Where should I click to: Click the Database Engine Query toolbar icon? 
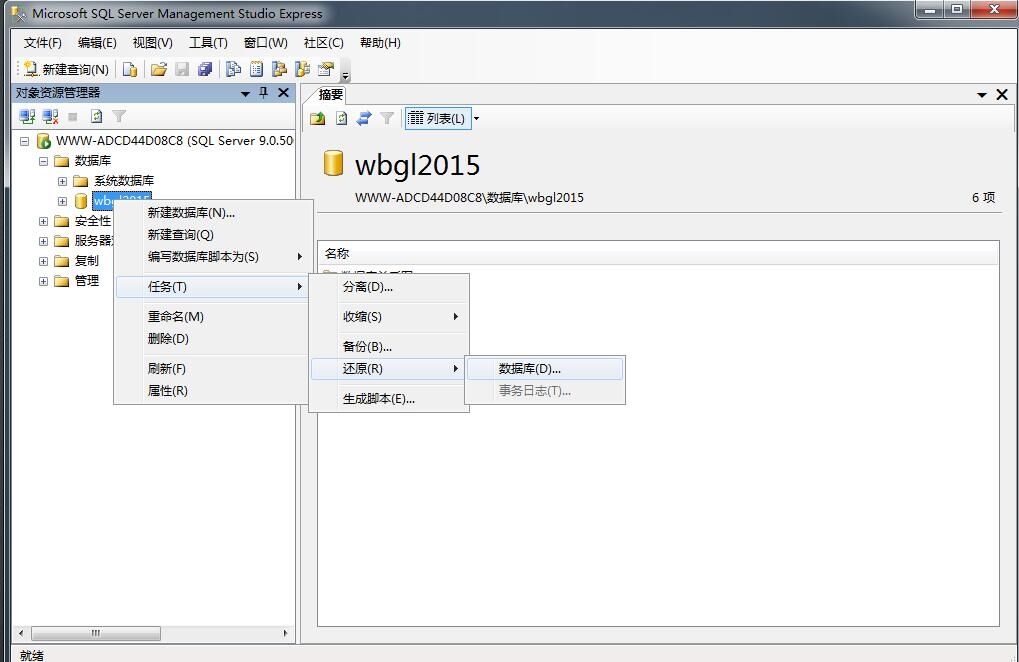[x=130, y=69]
